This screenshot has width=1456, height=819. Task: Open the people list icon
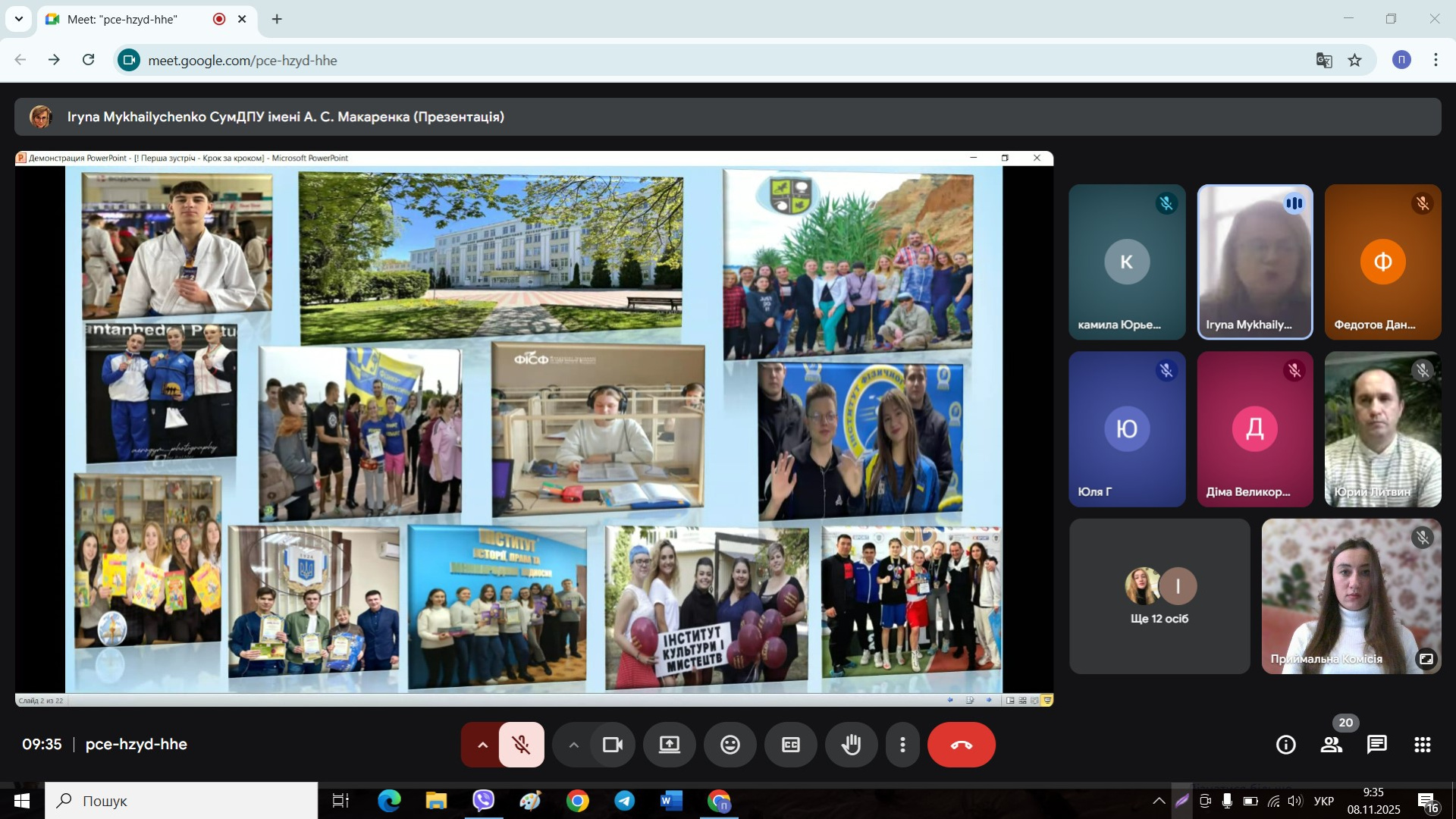[x=1332, y=745]
